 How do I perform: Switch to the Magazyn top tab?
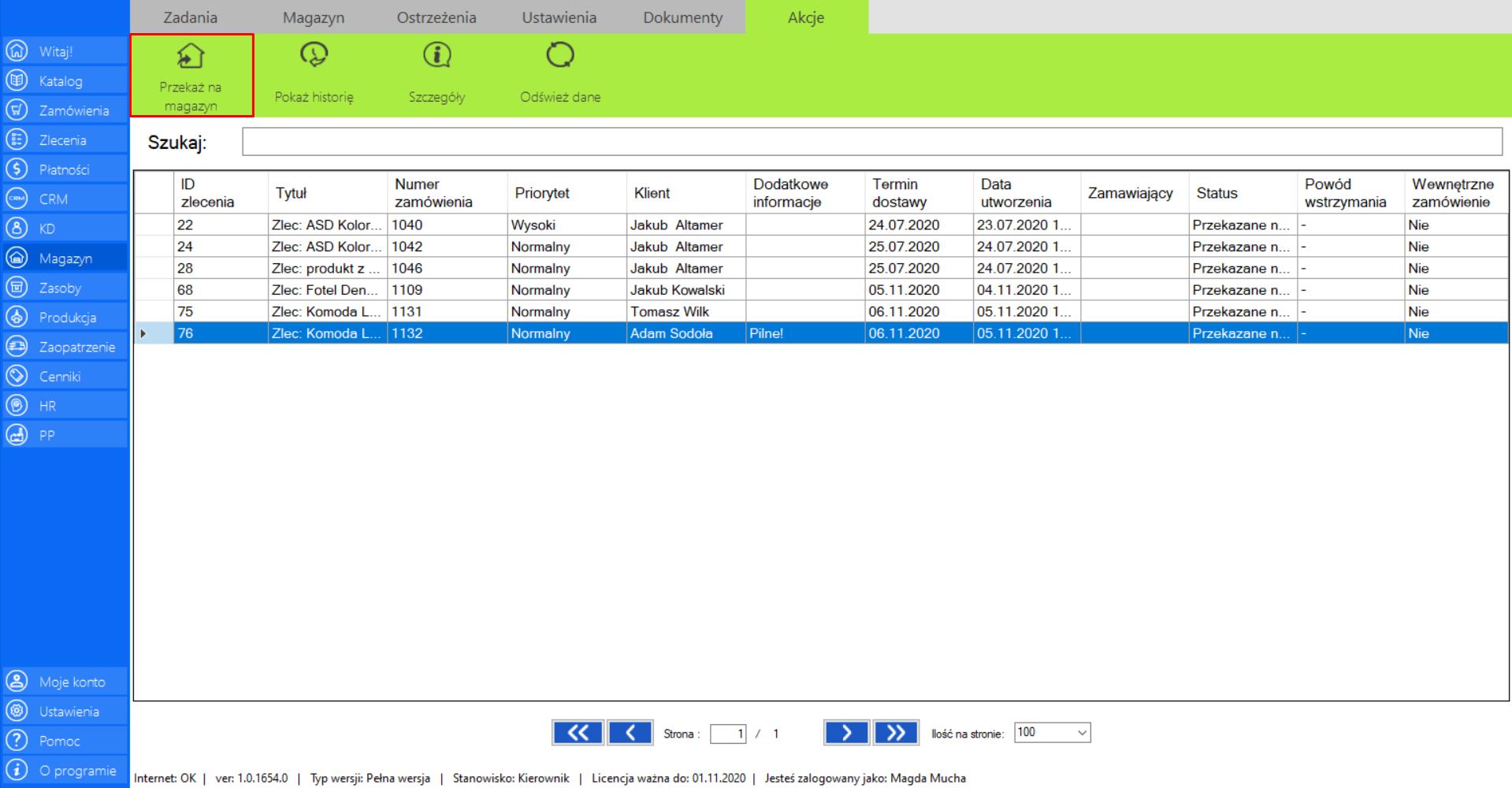tap(314, 17)
